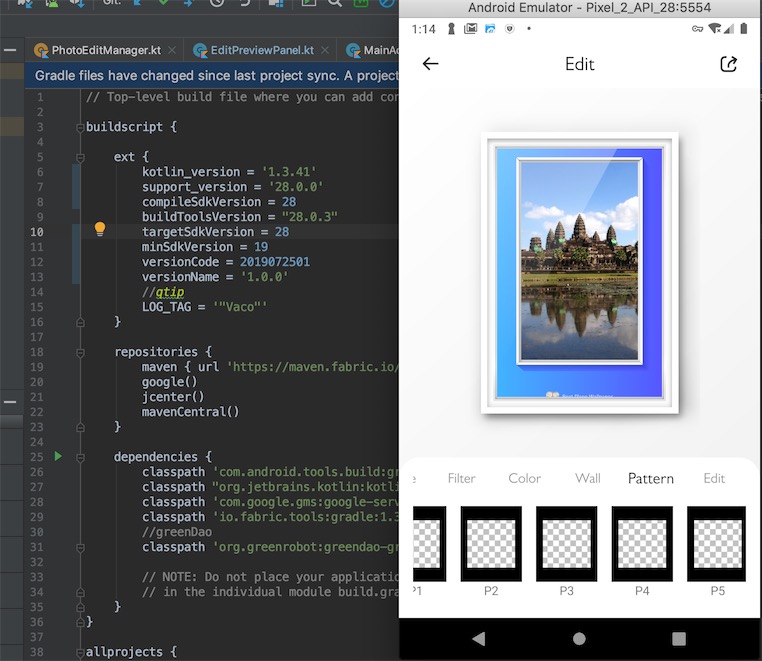The height and width of the screenshot is (661, 762).
Task: Click the Git update project blue arrow
Action: point(138,2)
